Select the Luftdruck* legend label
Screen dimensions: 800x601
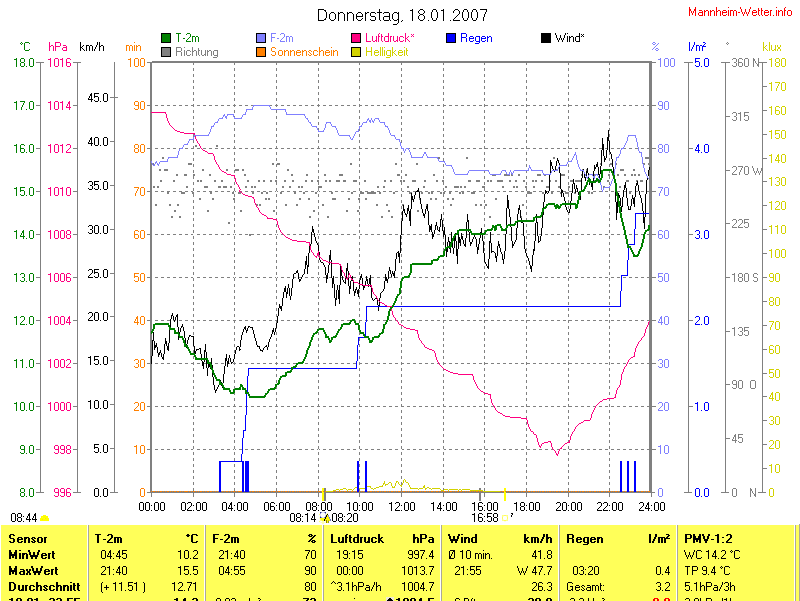click(389, 38)
